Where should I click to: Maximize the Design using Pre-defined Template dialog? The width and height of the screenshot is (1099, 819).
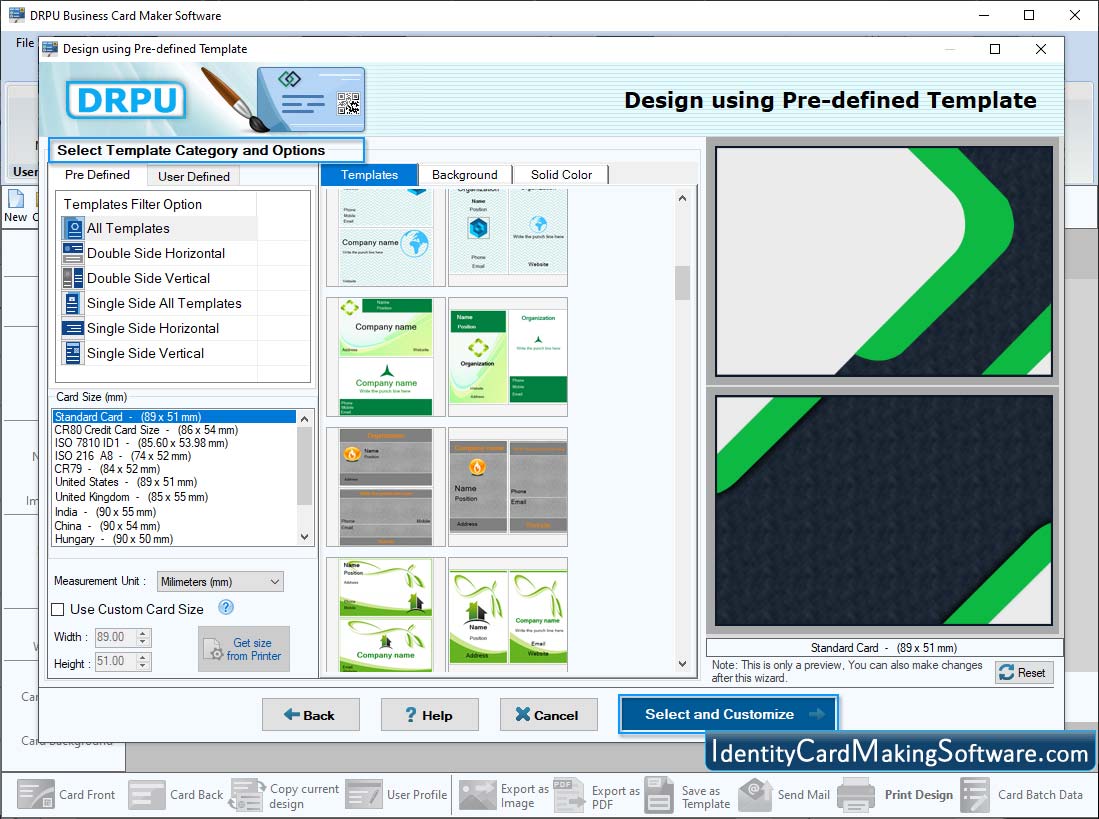(995, 49)
